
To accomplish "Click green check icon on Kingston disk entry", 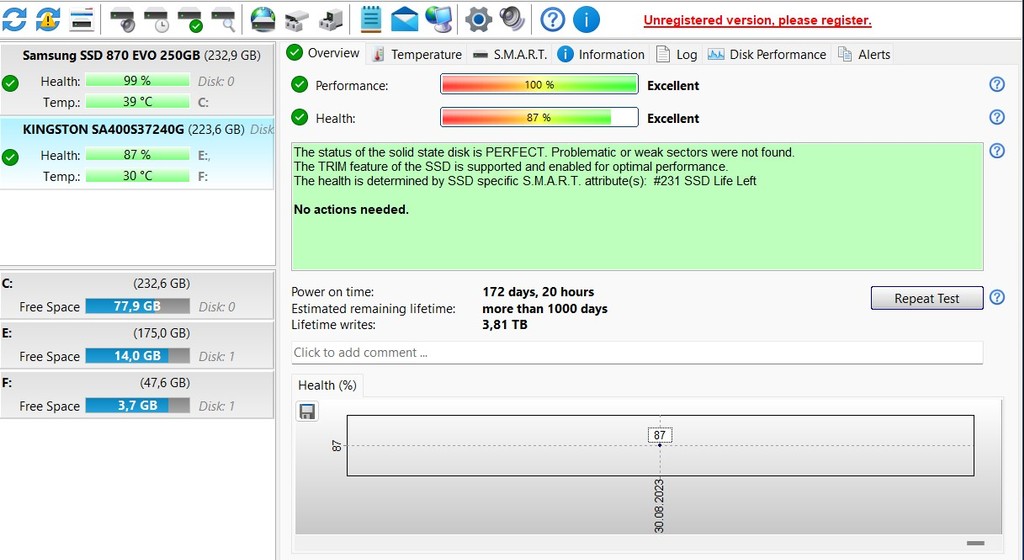I will 10,157.
